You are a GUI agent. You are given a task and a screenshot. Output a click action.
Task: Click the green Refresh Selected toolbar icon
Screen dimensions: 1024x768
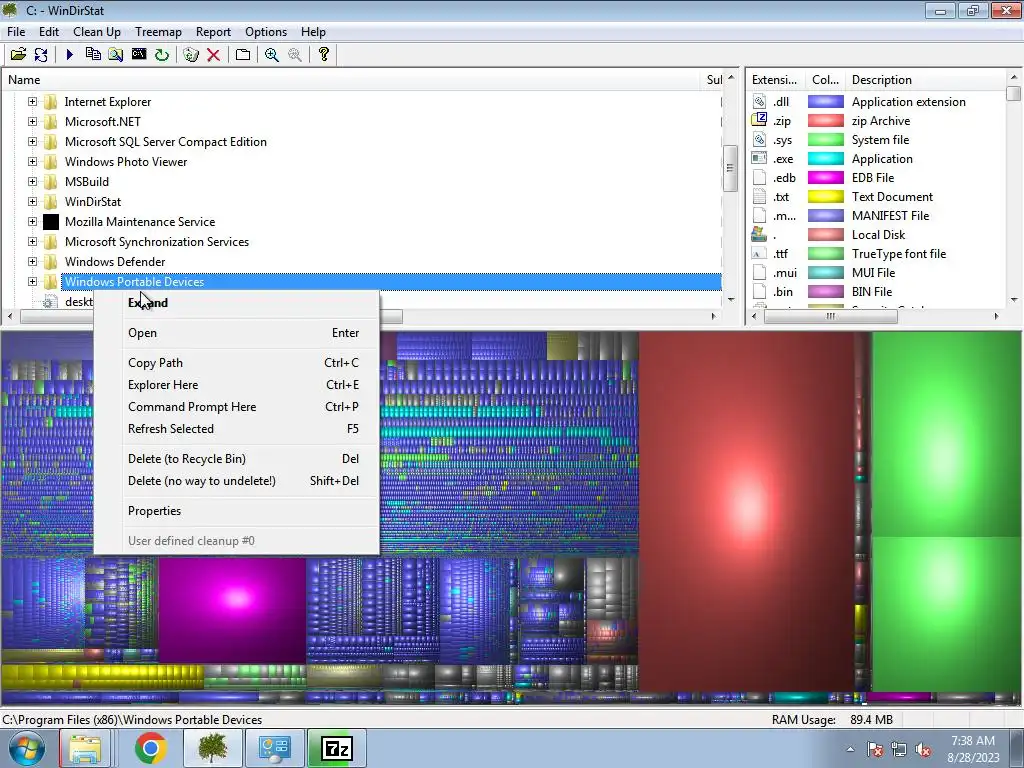(161, 55)
